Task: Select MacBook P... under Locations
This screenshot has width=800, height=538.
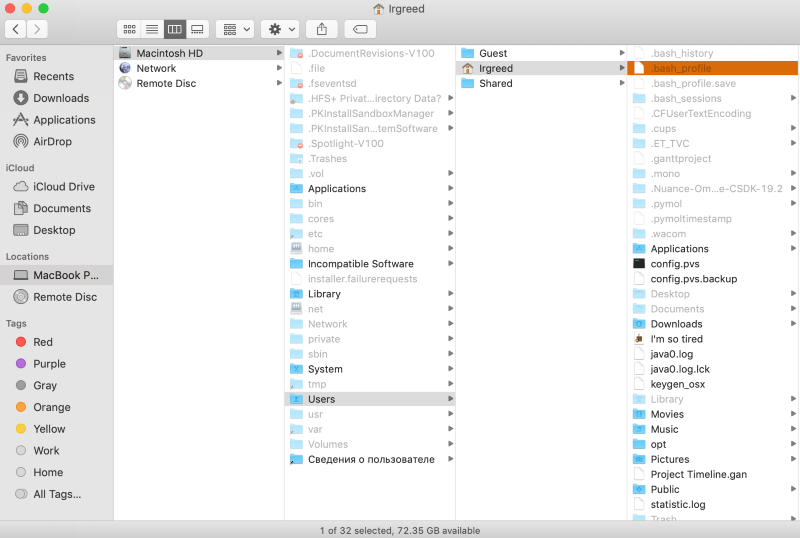Action: [57, 275]
